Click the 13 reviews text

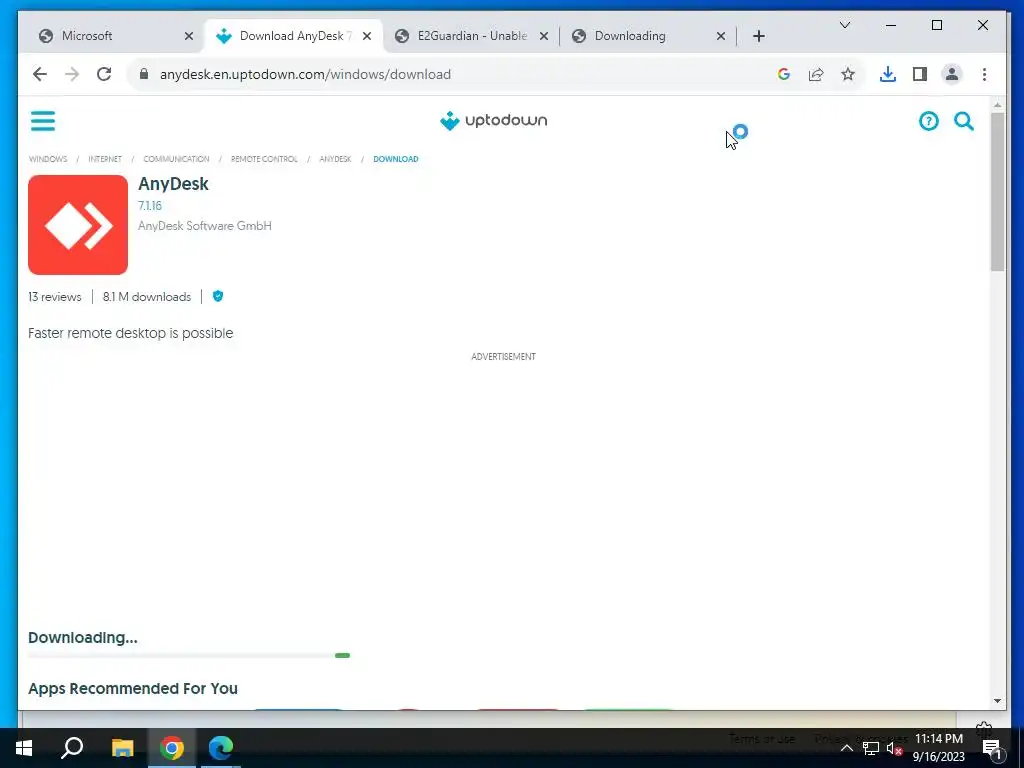click(55, 296)
